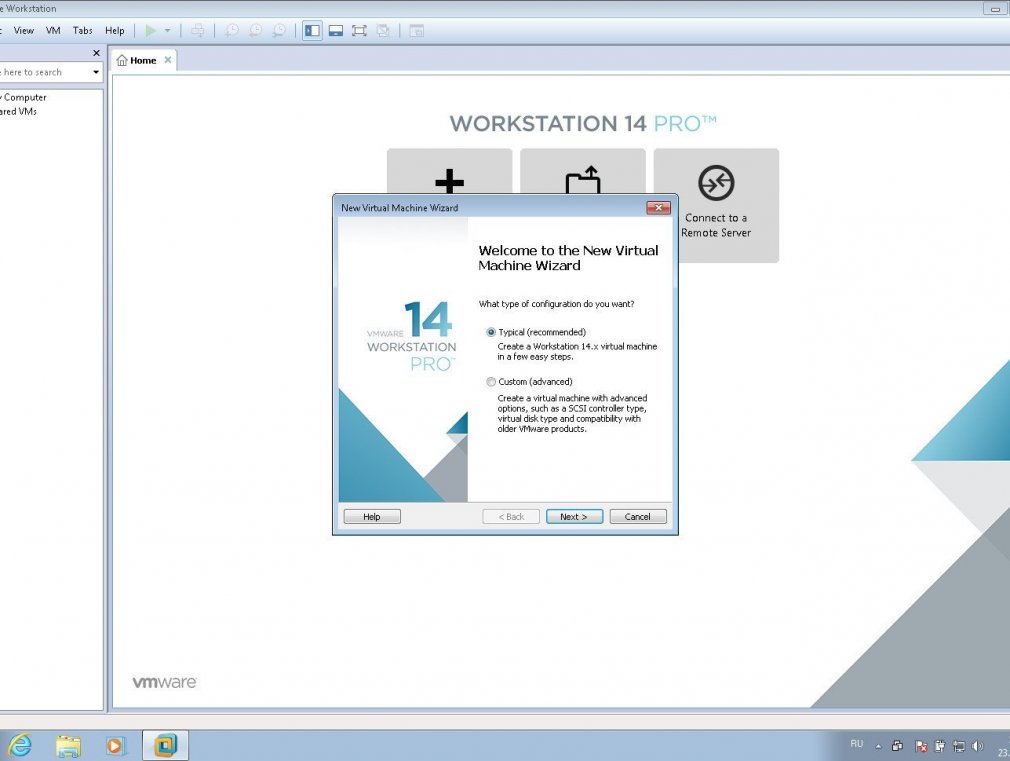
Task: Select Shared VMs in the library tree
Action: tap(19, 111)
